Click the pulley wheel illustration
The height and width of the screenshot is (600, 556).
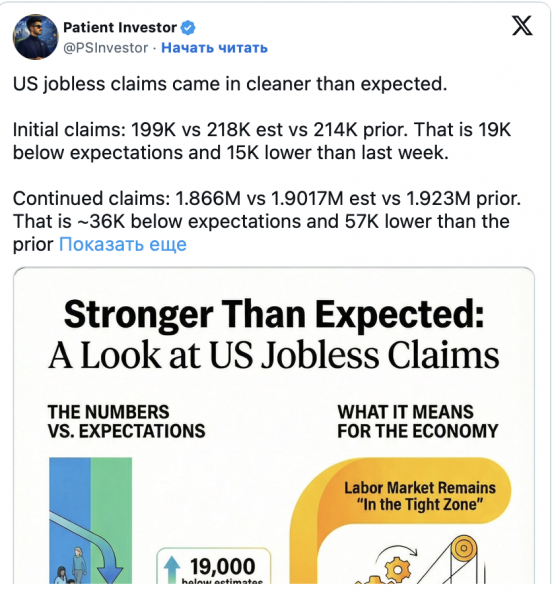pos(464,549)
